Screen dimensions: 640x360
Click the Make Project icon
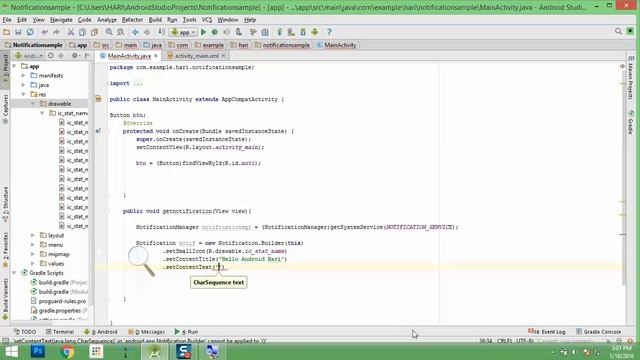(x=162, y=32)
